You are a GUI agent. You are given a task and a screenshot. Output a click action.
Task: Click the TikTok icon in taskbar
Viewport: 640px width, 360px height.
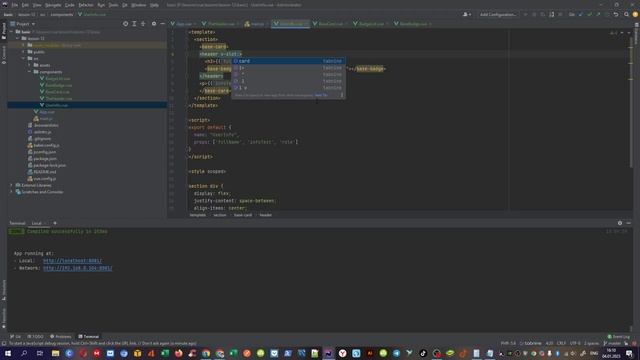point(423,353)
